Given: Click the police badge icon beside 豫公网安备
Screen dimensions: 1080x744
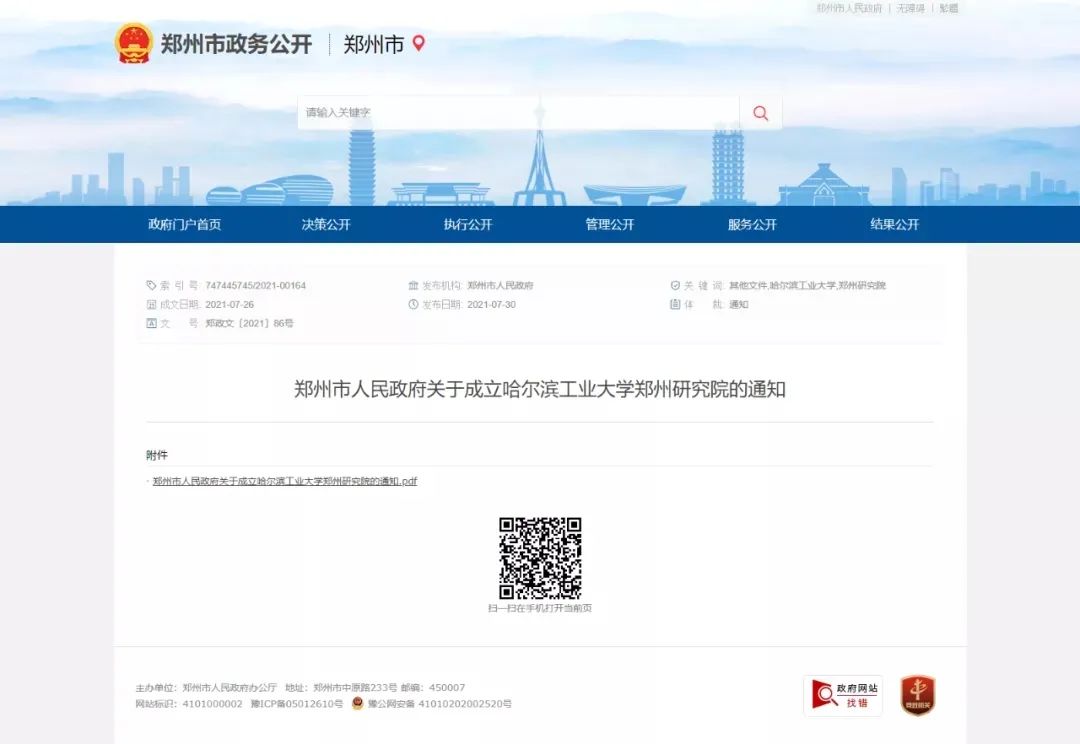Looking at the screenshot, I should [x=357, y=703].
